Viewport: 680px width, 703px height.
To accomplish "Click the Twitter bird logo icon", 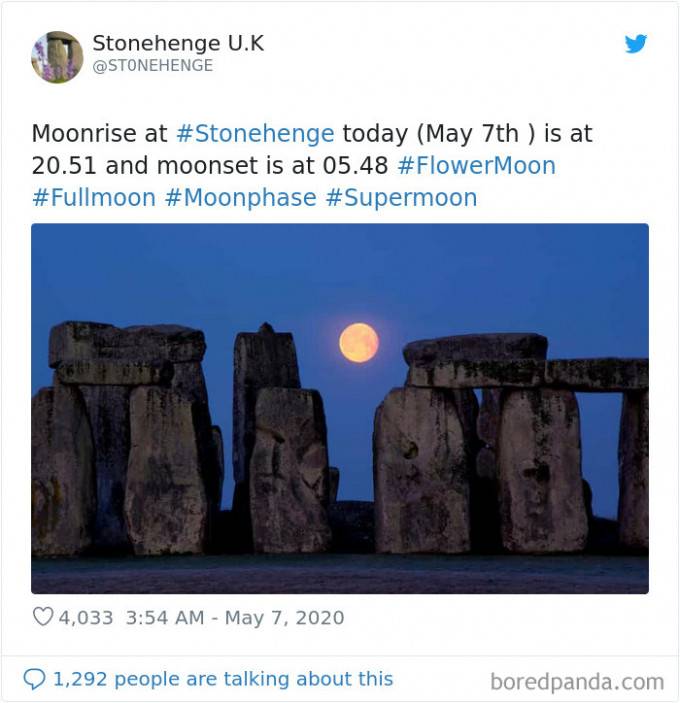I will click(x=636, y=43).
